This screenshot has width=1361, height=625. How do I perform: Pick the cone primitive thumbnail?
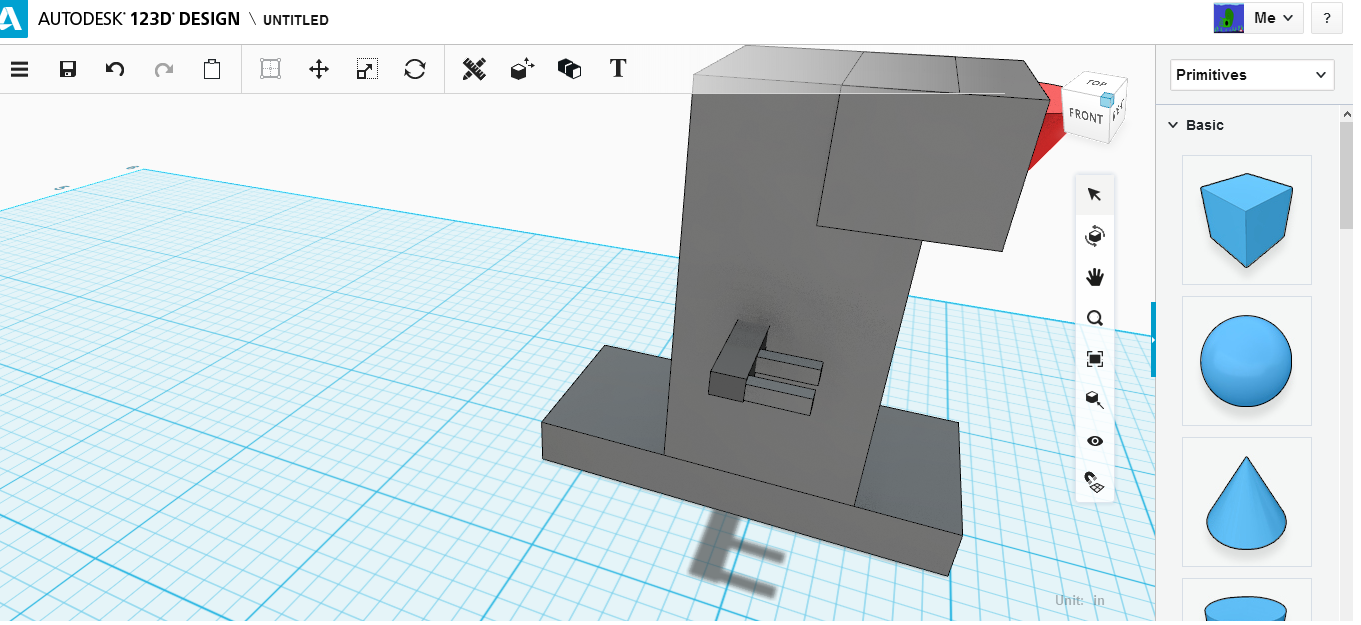click(1246, 502)
